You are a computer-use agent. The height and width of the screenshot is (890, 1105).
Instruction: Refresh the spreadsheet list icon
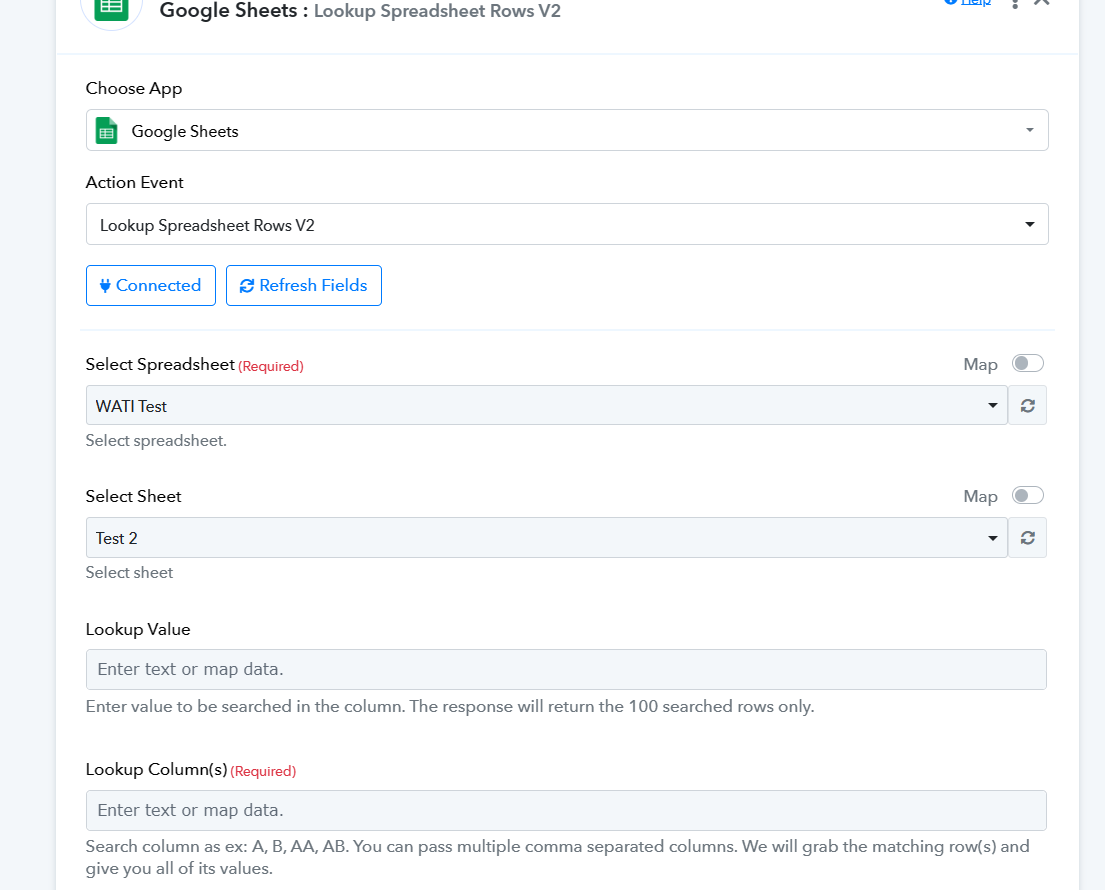pyautogui.click(x=1027, y=405)
